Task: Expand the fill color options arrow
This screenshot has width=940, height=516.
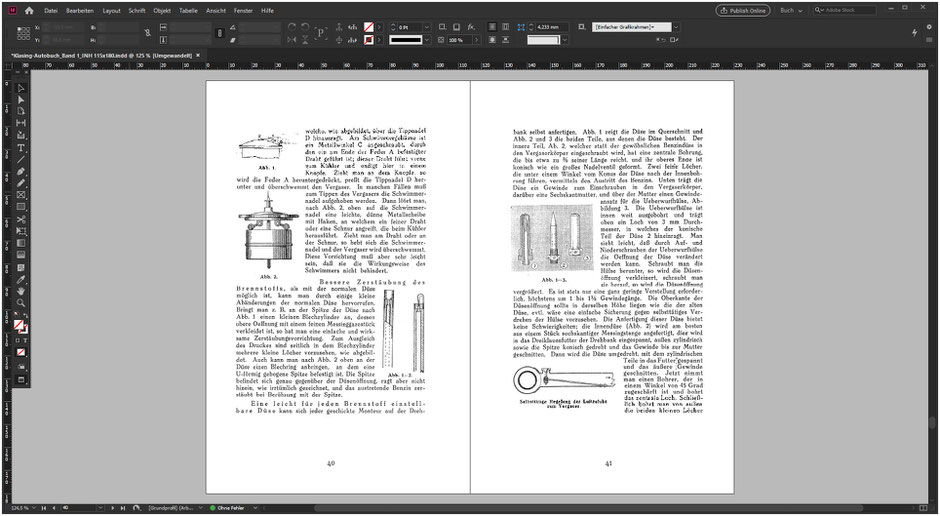Action: pyautogui.click(x=379, y=28)
